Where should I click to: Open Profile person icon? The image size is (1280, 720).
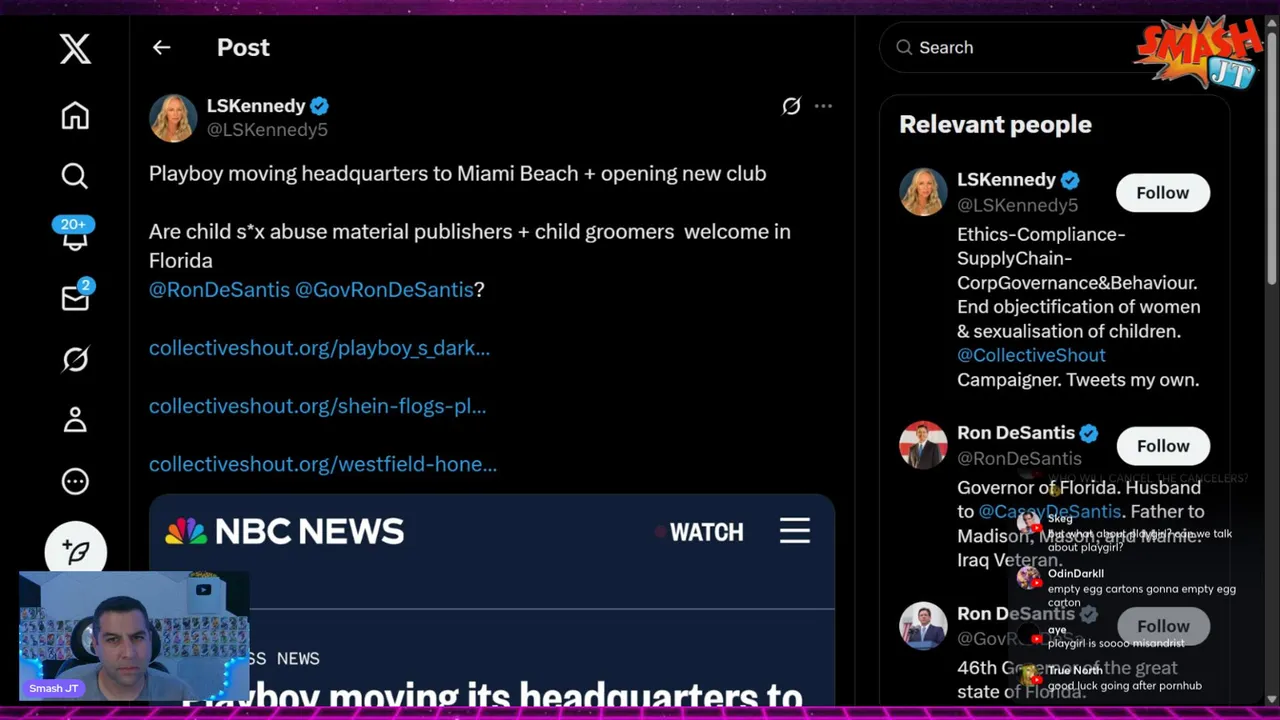(75, 420)
